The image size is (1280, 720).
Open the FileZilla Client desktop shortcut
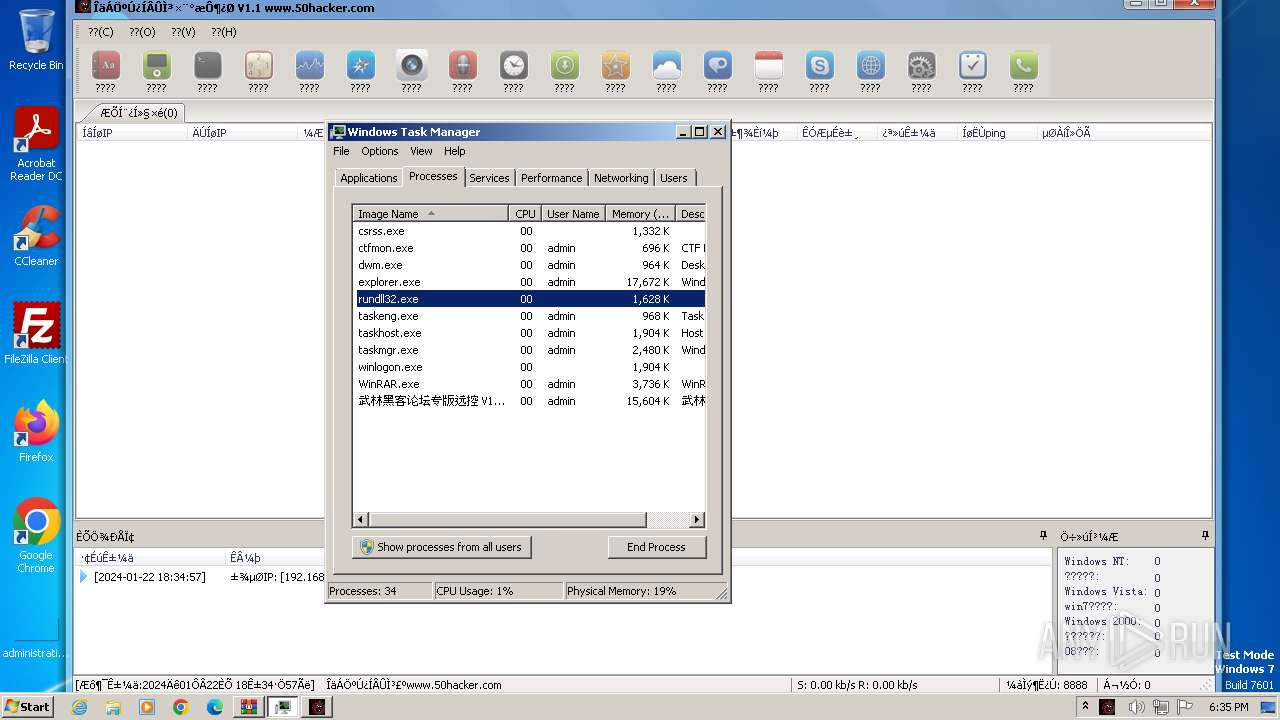pos(36,334)
